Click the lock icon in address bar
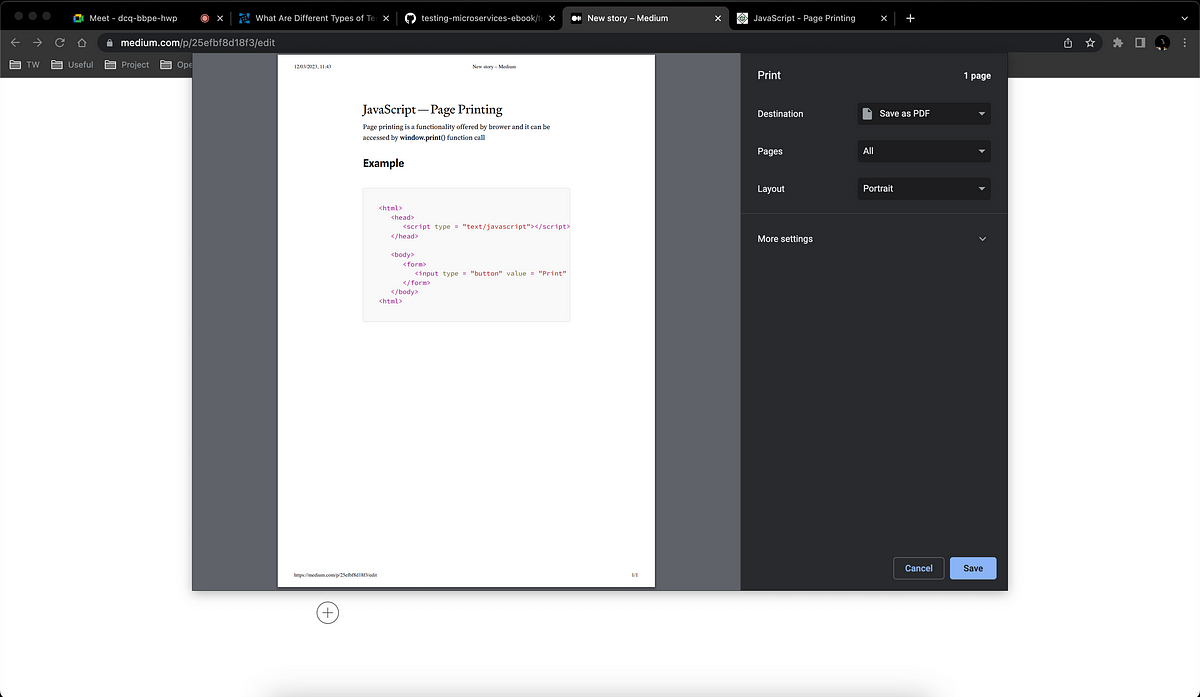The image size is (1200, 697). tap(110, 43)
